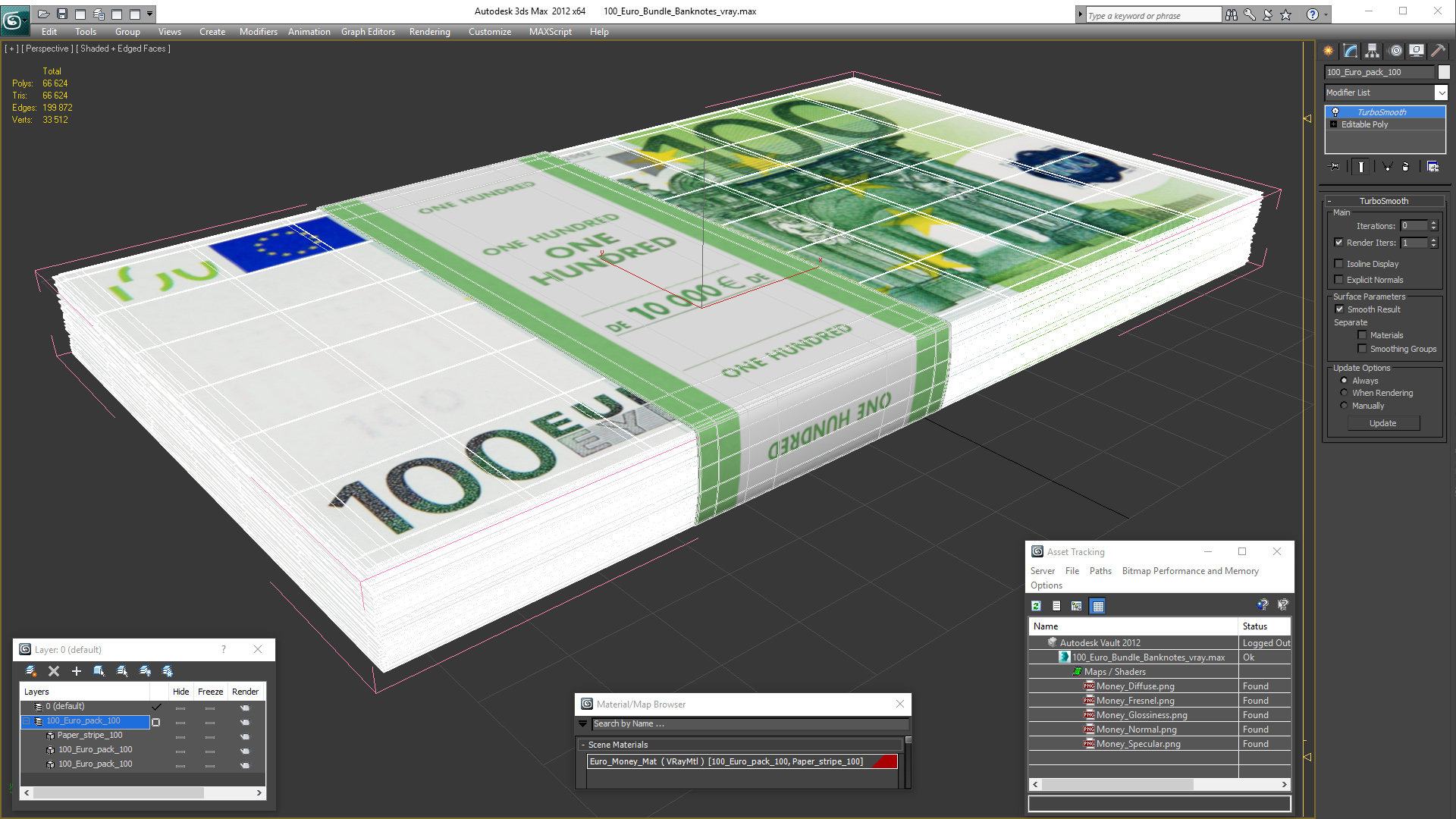Click Refresh icon in Asset Tracking

[1036, 606]
